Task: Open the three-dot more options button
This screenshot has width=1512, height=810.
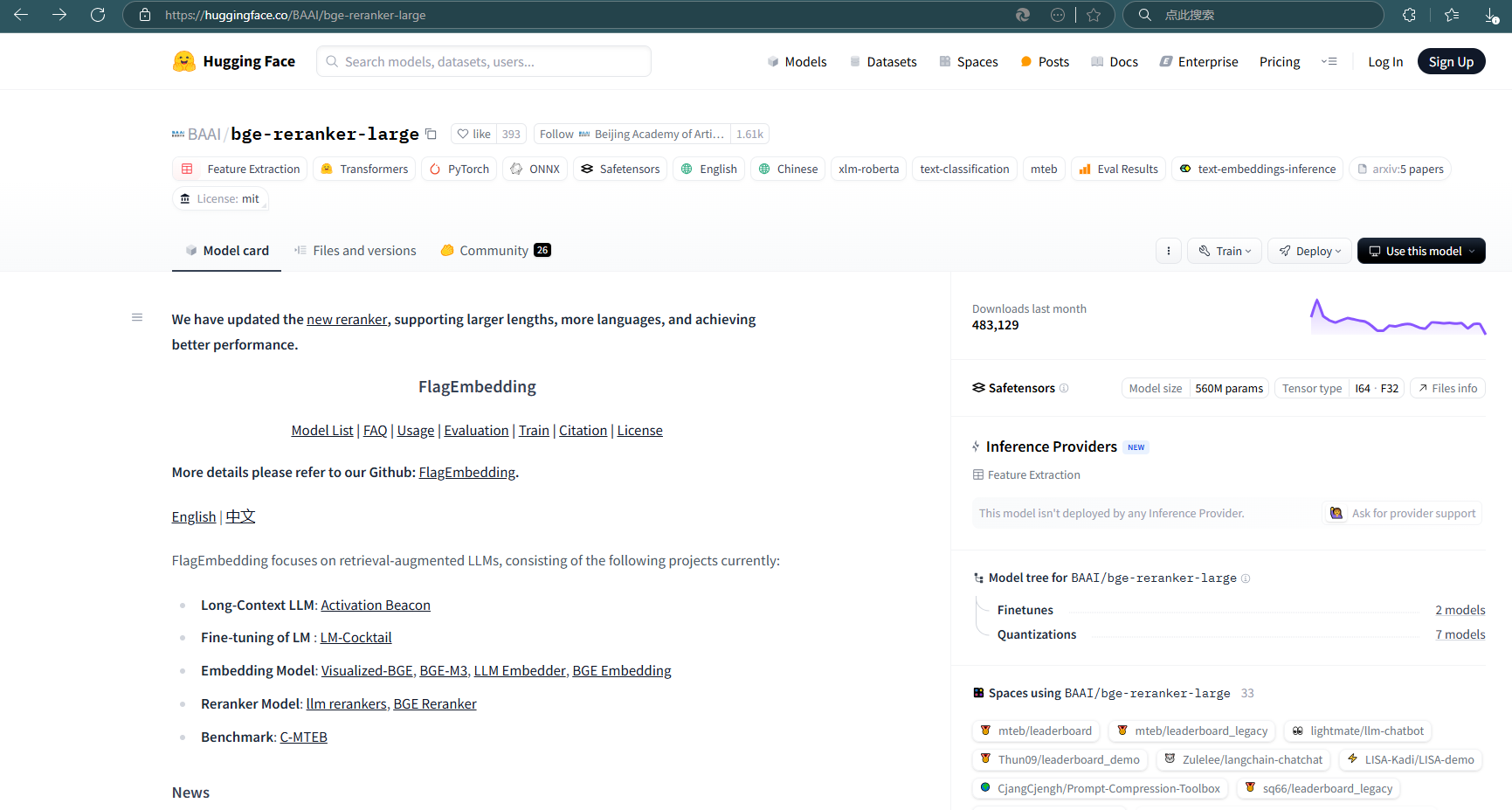Action: [x=1169, y=251]
